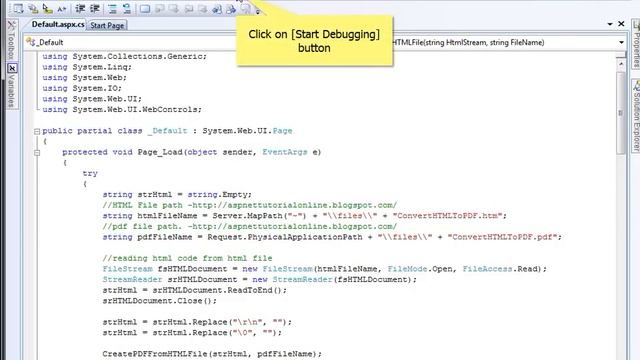Screen dimensions: 640x360
Task: Open the toolbar options overflow arrow
Action: [x=258, y=11]
